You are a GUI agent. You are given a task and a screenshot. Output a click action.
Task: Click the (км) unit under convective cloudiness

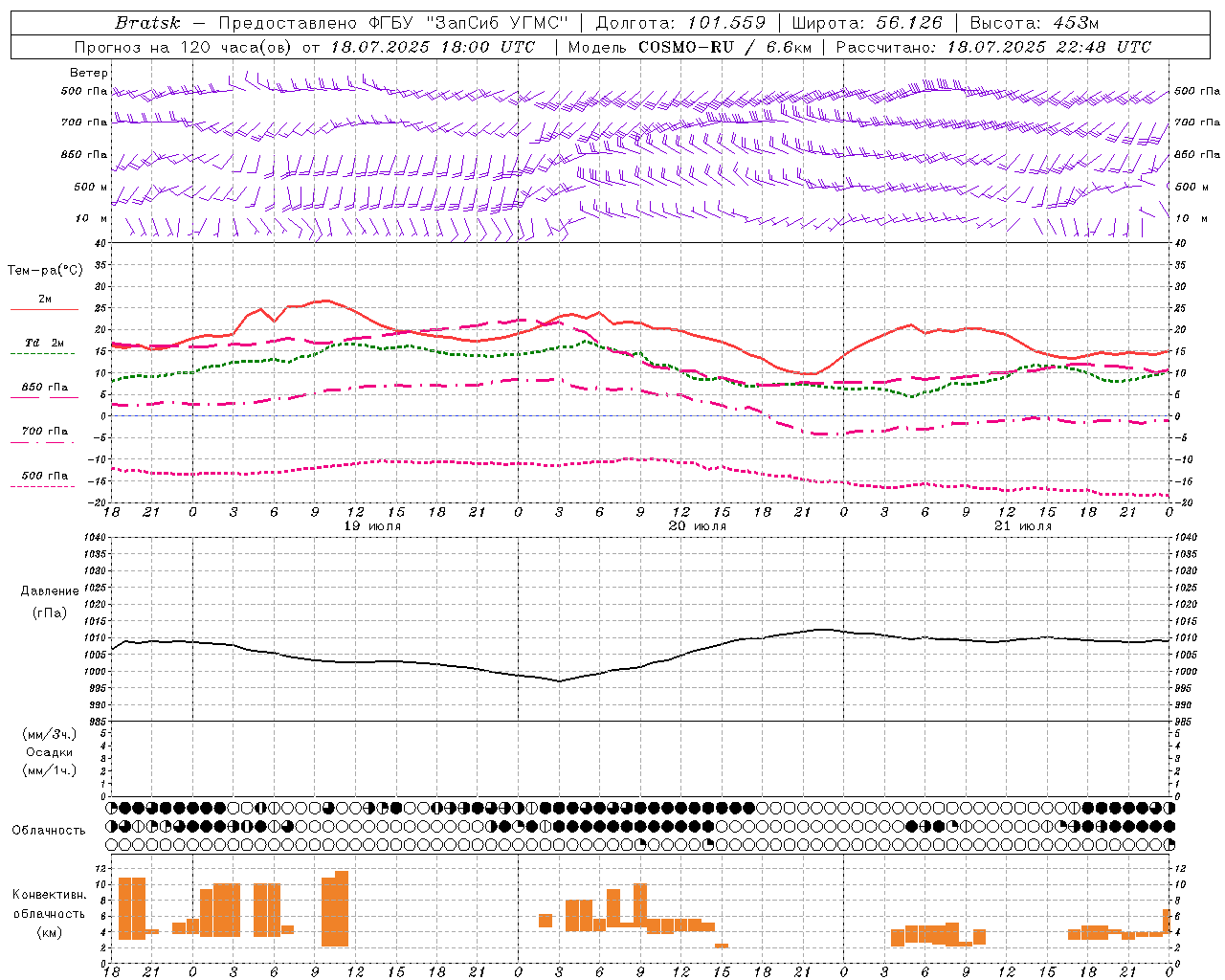click(50, 931)
